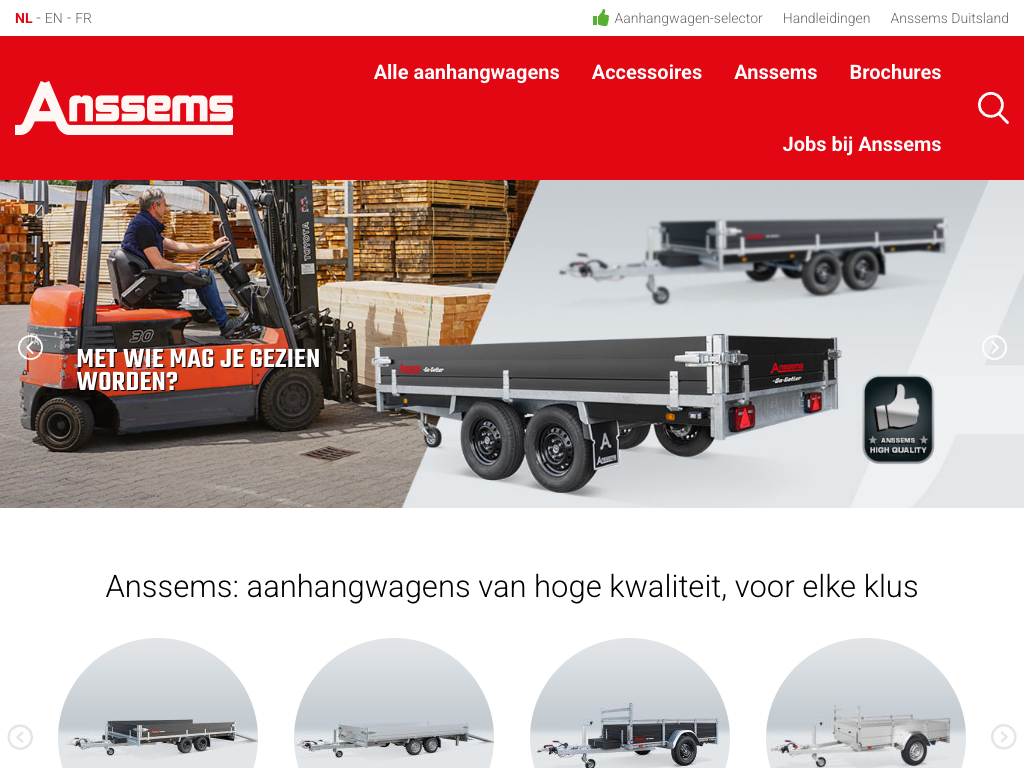Open Jobs bij Anssems page

(861, 144)
